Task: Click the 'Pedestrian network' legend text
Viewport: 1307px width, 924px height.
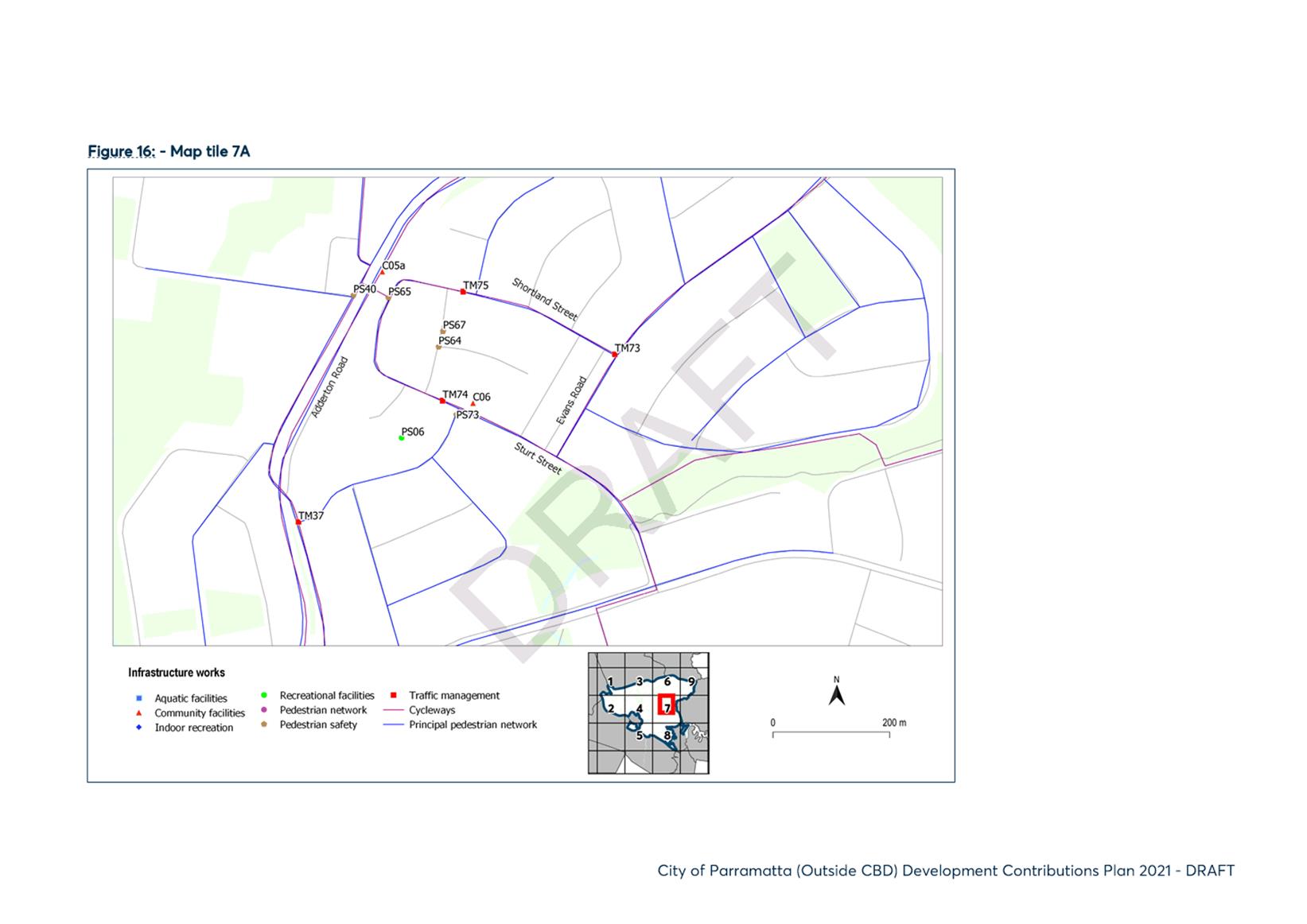Action: coord(323,710)
